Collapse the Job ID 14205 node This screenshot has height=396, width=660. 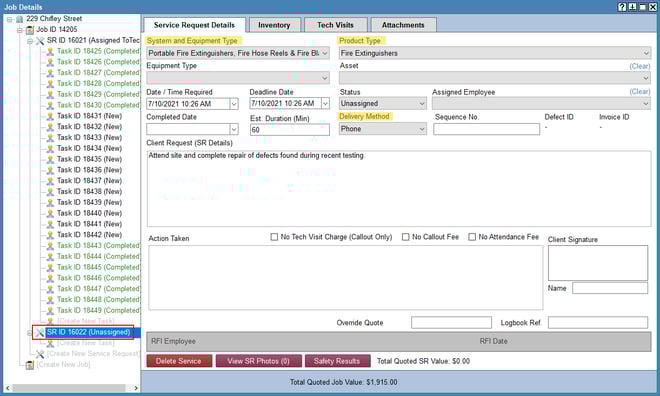pos(20,30)
